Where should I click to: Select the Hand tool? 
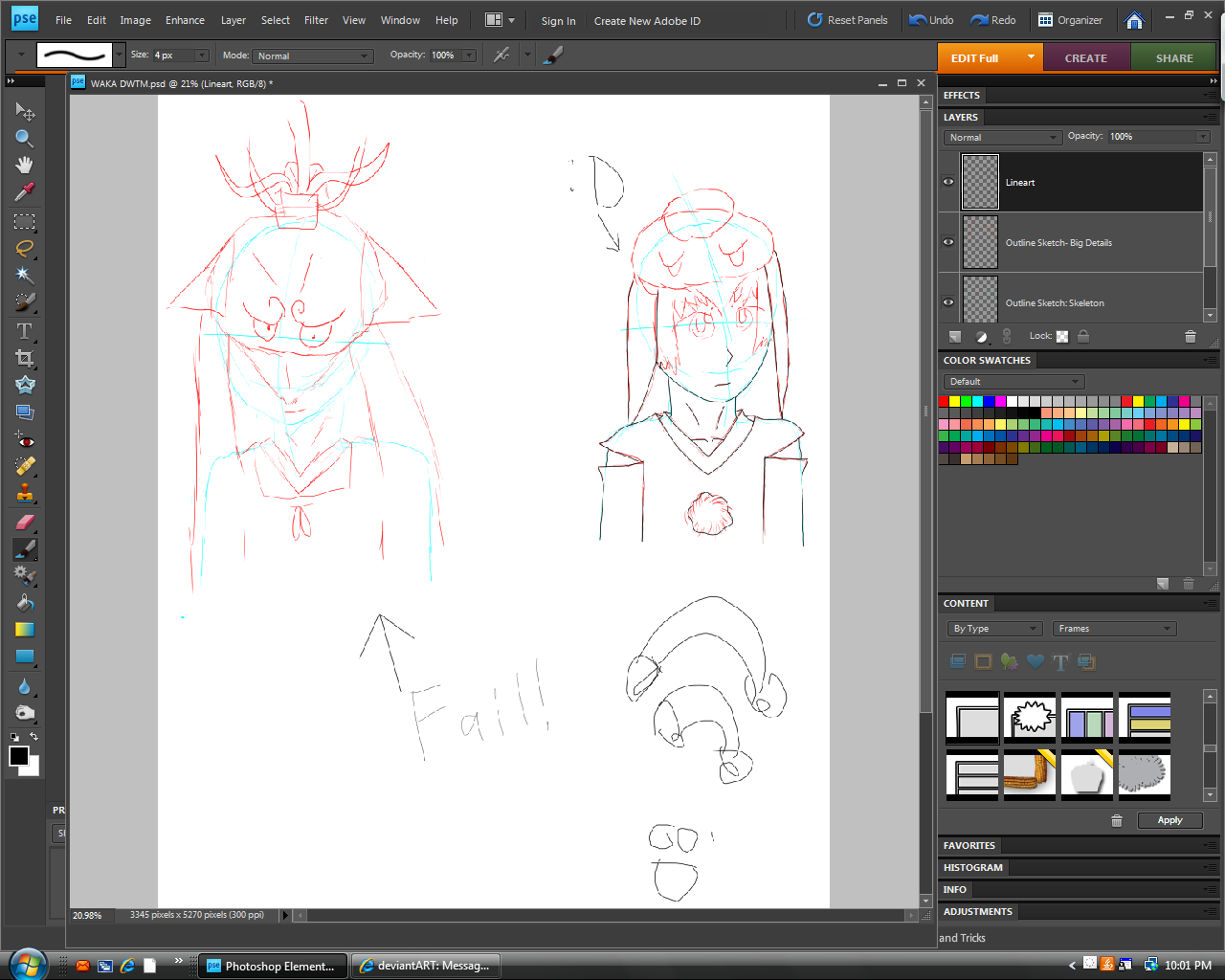pyautogui.click(x=25, y=166)
